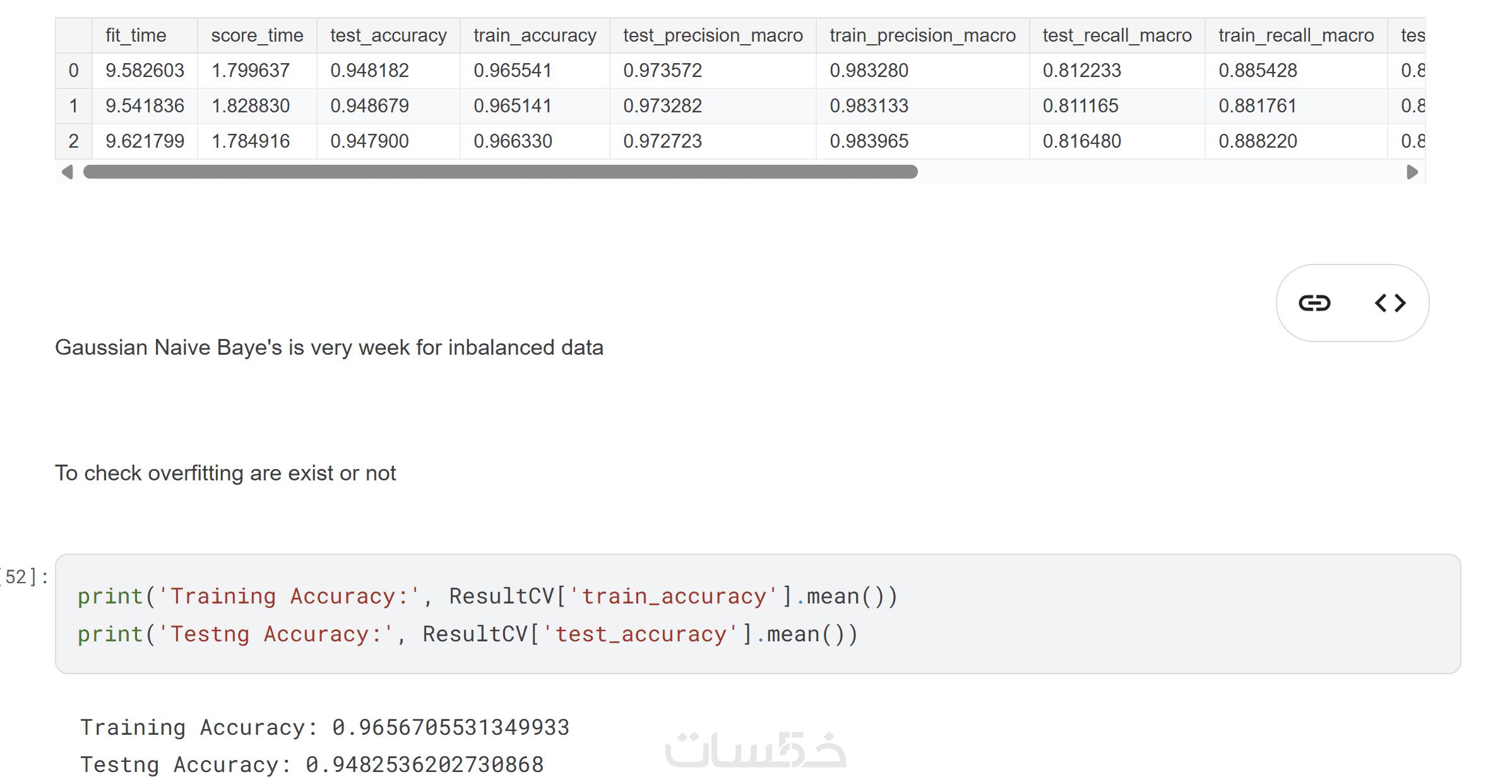Click the angle-brackets code toggle icon
Image resolution: width=1512 pixels, height=784 pixels.
pos(1390,303)
